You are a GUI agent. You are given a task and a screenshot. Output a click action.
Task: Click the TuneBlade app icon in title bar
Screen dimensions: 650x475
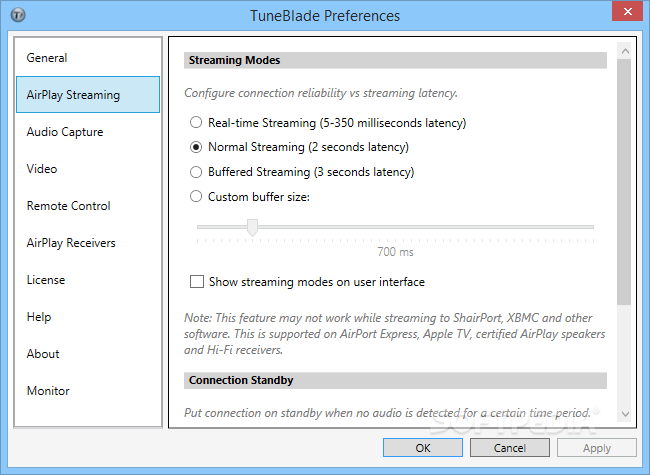(18, 15)
